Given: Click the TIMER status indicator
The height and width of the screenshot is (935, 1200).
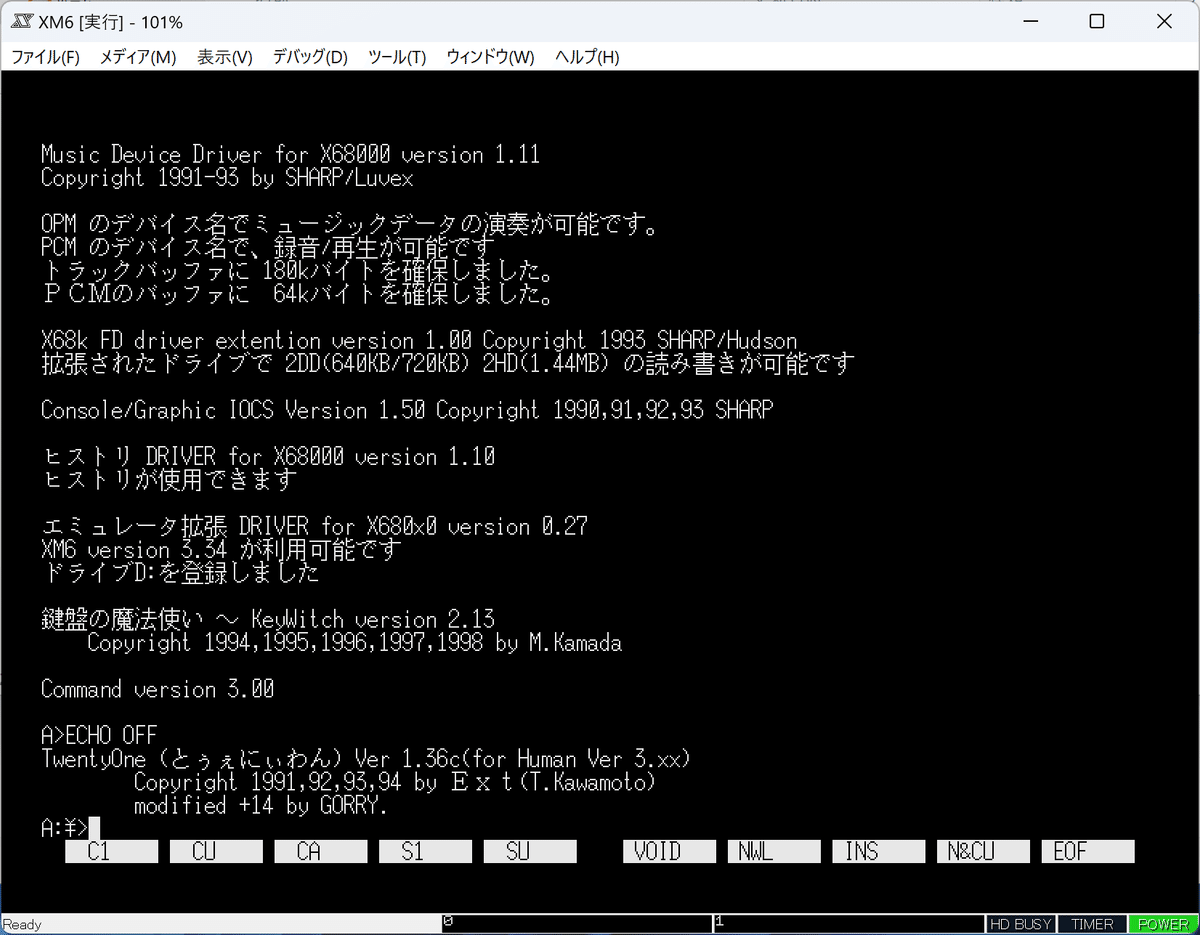Looking at the screenshot, I should pos(1092,925).
